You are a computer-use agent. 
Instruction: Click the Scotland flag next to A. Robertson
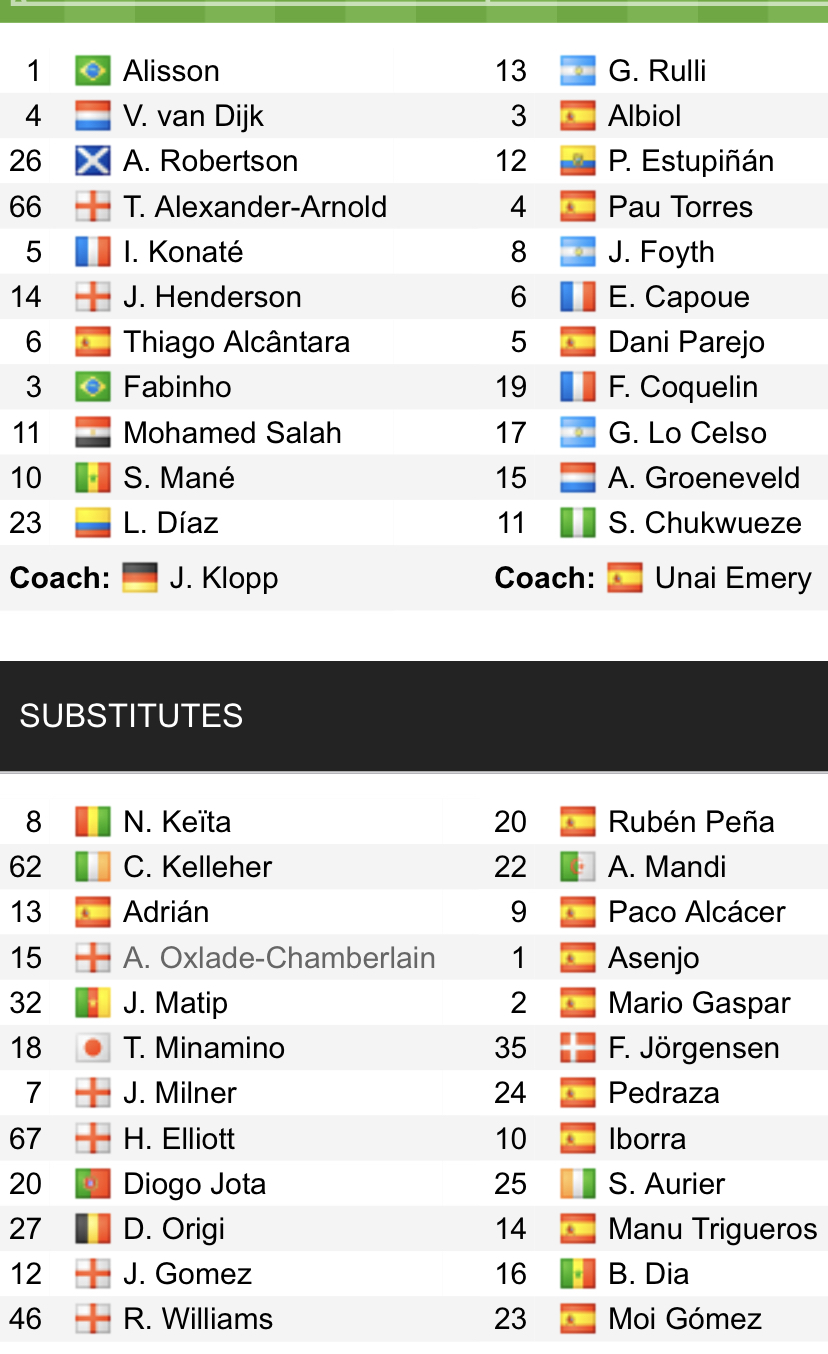[x=92, y=161]
